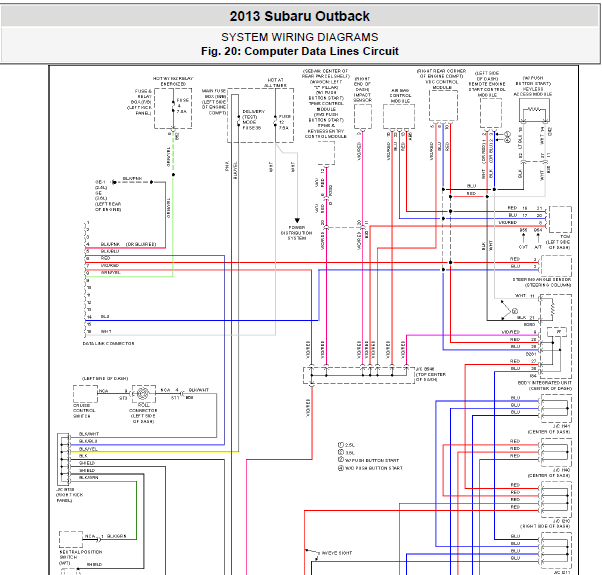Viewport: 602px width, 575px height.
Task: Click the "NEUTRAL POSITION SWITCH" label
Action: pos(81,554)
